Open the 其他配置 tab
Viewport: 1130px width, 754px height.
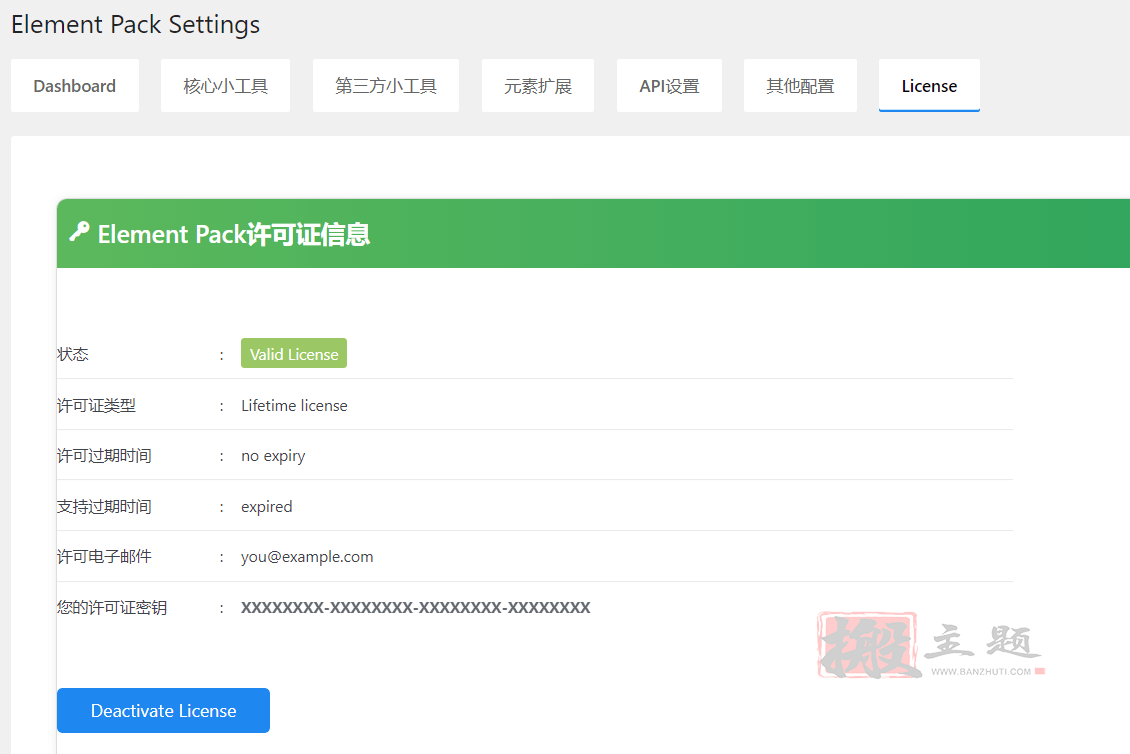[x=800, y=86]
